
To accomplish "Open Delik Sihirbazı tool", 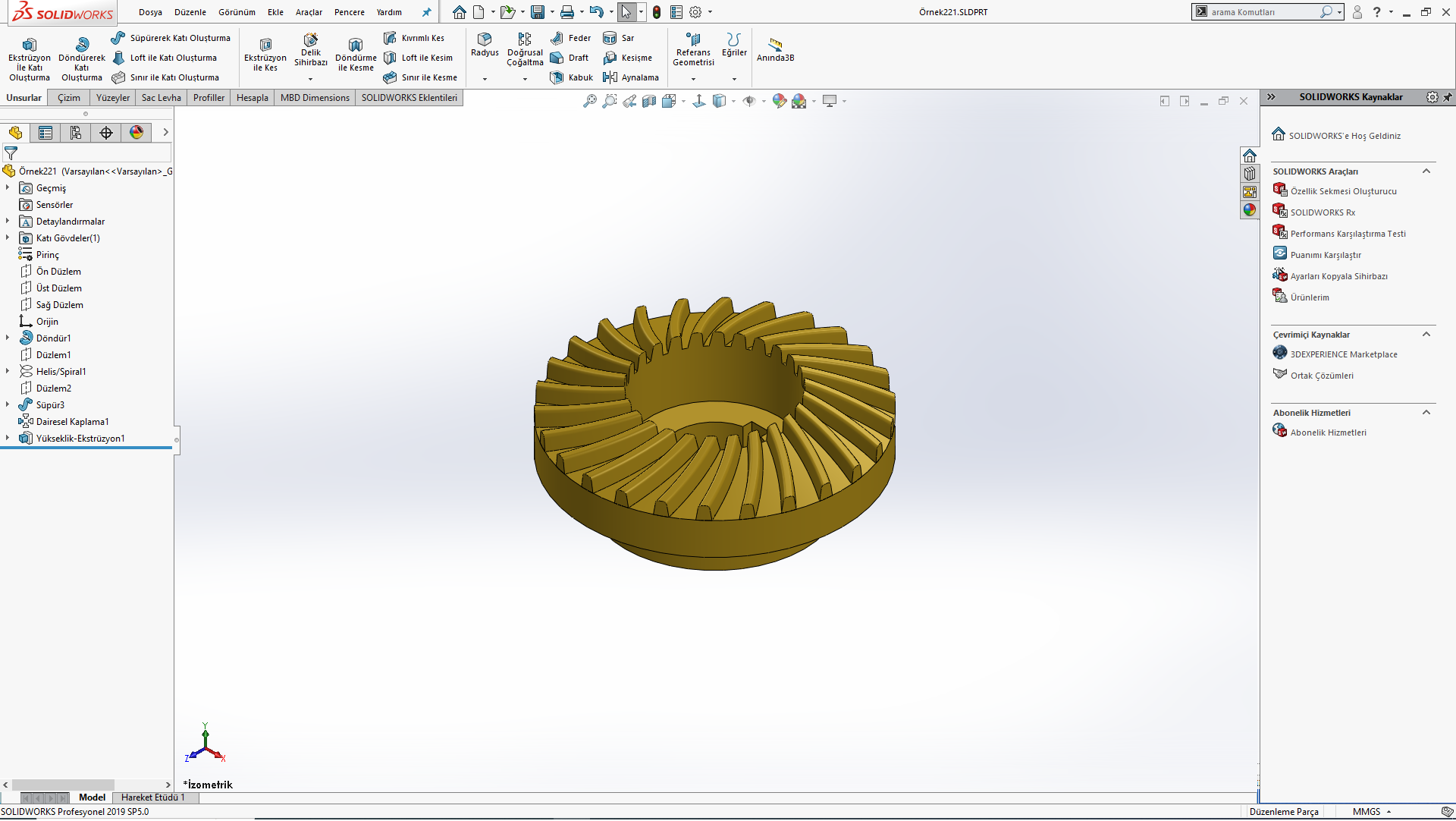I will click(311, 50).
